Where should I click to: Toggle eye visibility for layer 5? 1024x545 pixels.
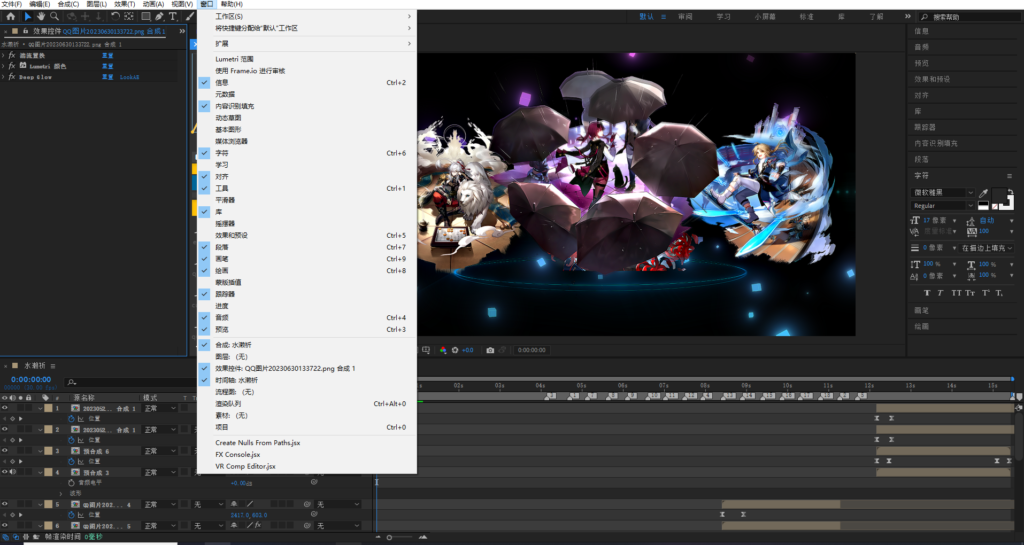pyautogui.click(x=5, y=504)
